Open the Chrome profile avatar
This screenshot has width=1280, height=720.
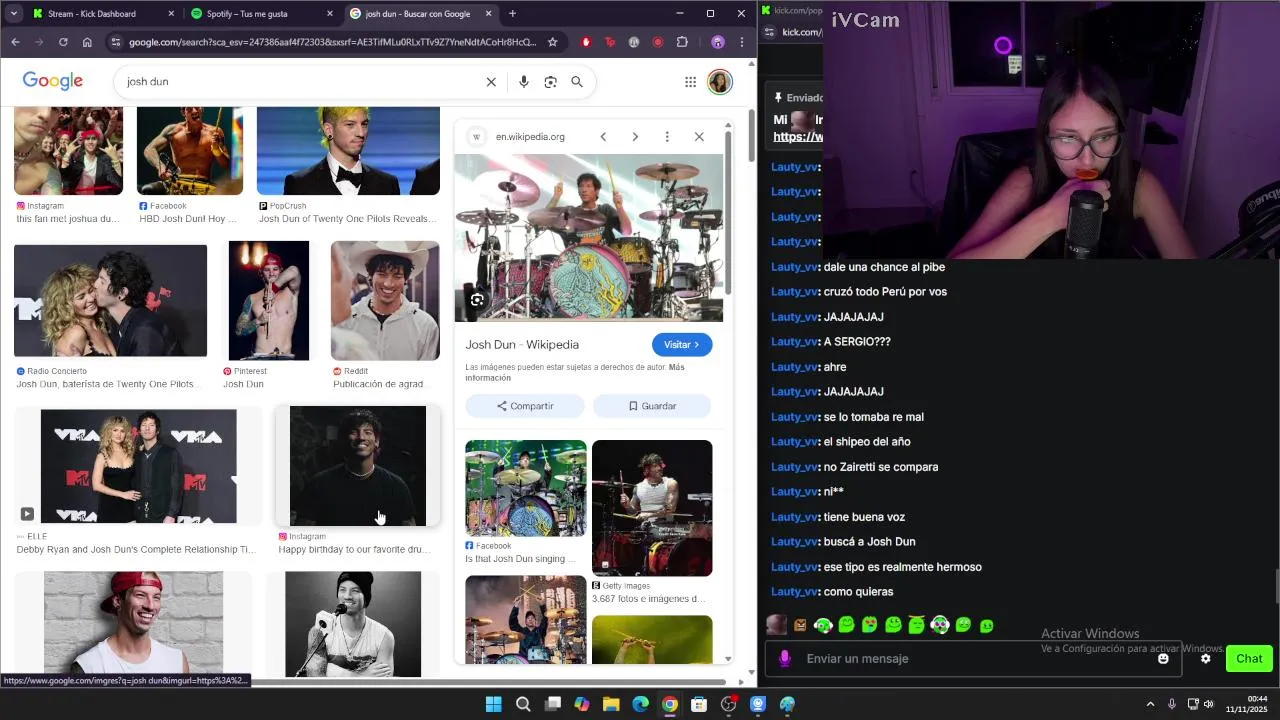717,42
